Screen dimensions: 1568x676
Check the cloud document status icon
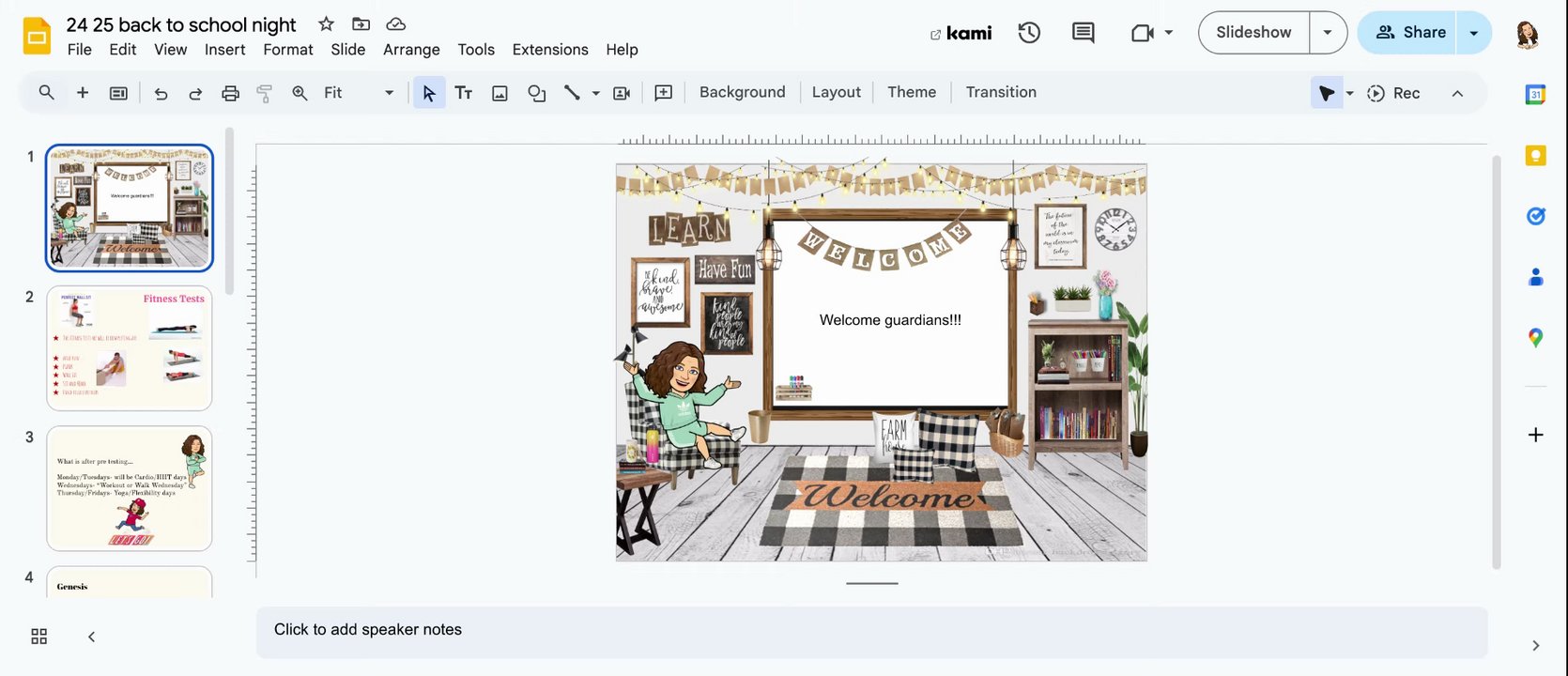(396, 24)
